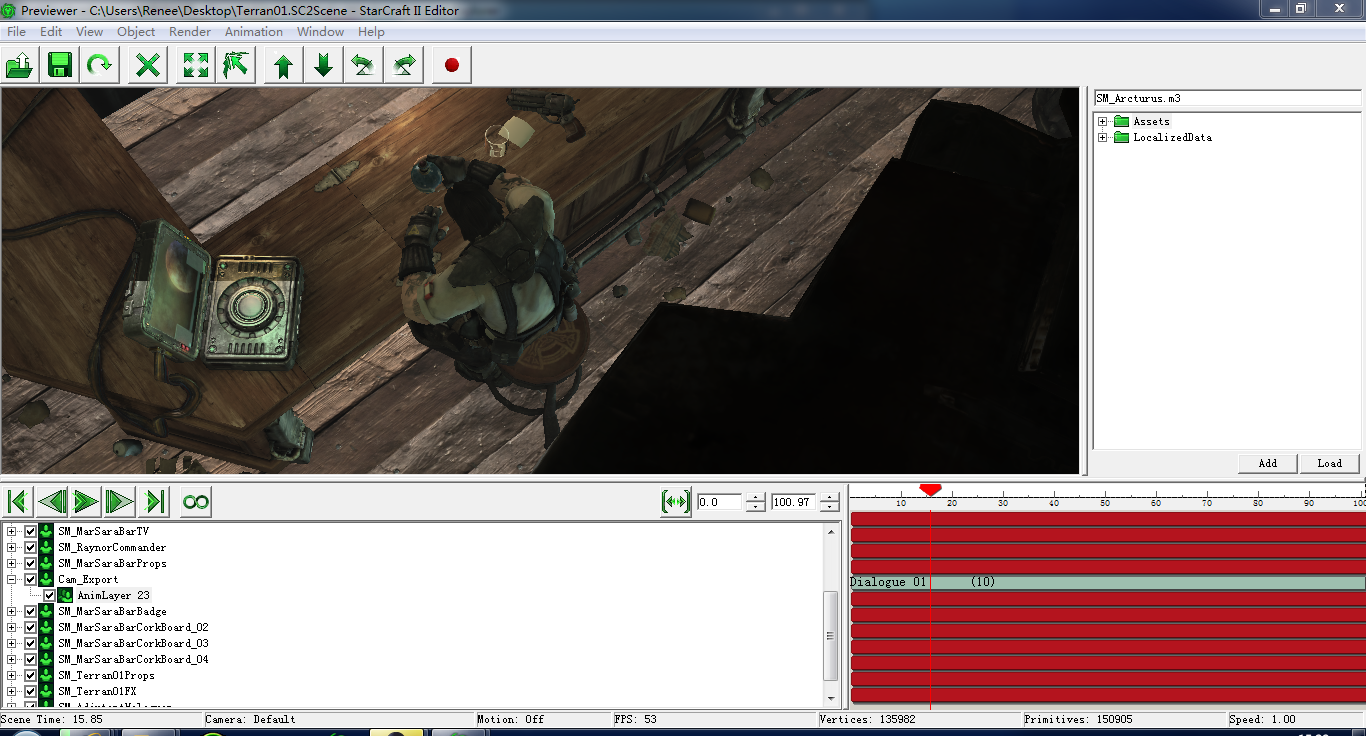Screen dimensions: 1366x736
Task: Expand the LocalizedData folder
Action: point(1103,138)
